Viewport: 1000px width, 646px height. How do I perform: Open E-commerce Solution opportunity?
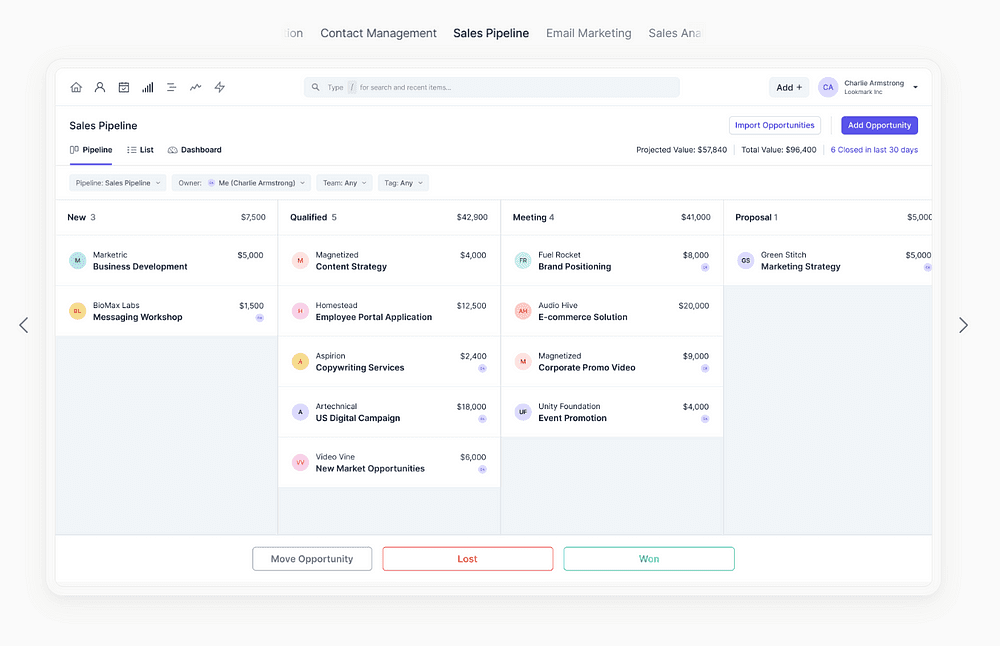pyautogui.click(x=612, y=311)
